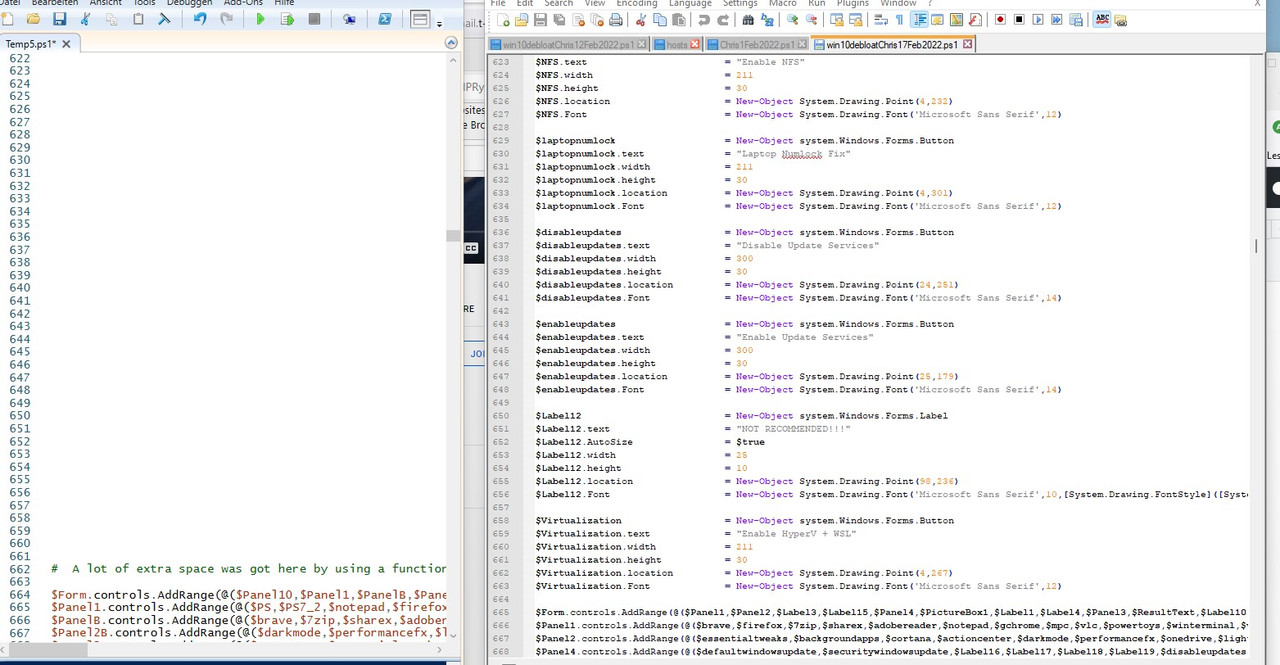Viewport: 1280px width, 665px height.
Task: Click the blue Undo arrow in ISE
Action: pyautogui.click(x=200, y=19)
